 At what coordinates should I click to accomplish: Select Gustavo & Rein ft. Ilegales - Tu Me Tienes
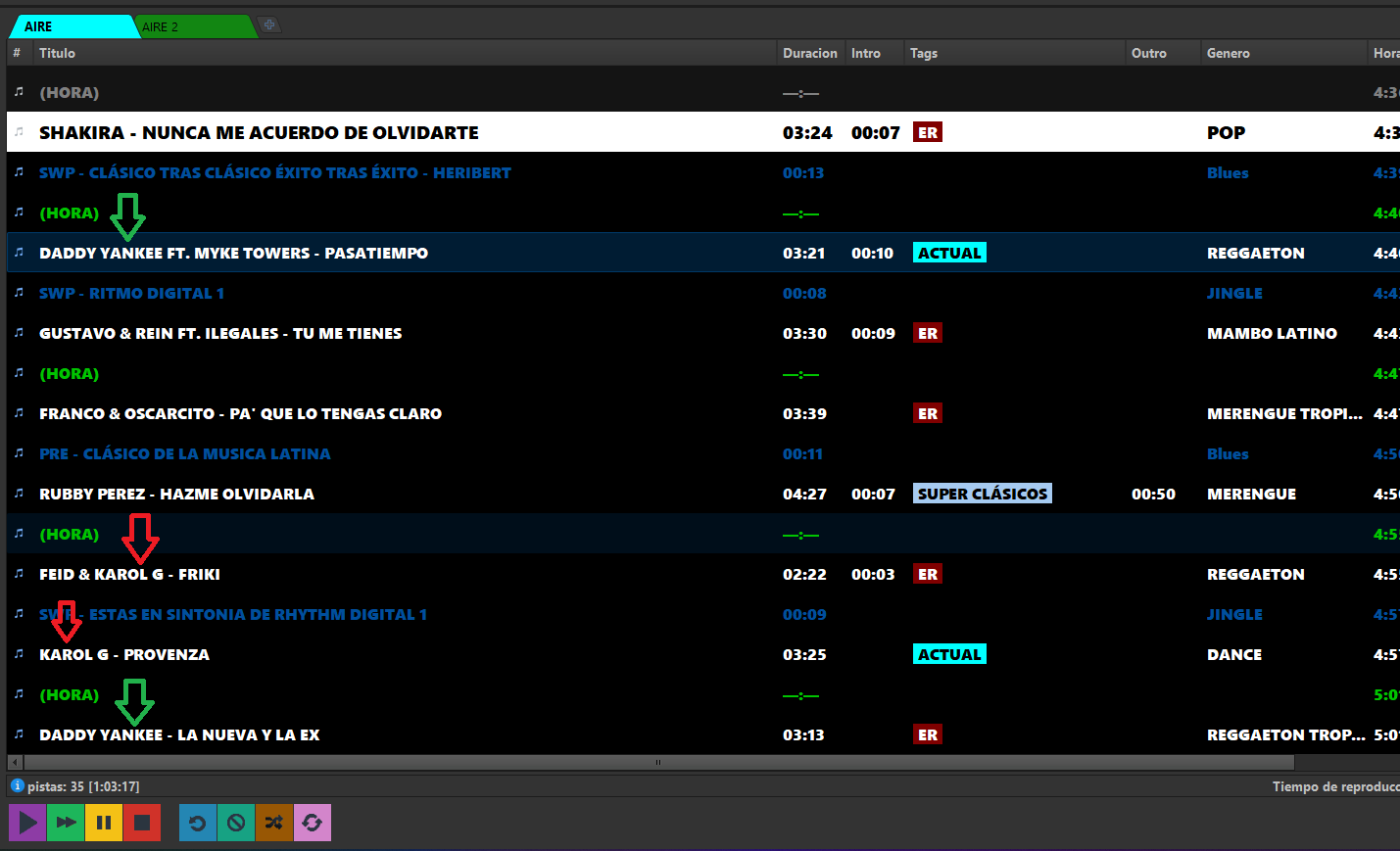[x=703, y=333]
